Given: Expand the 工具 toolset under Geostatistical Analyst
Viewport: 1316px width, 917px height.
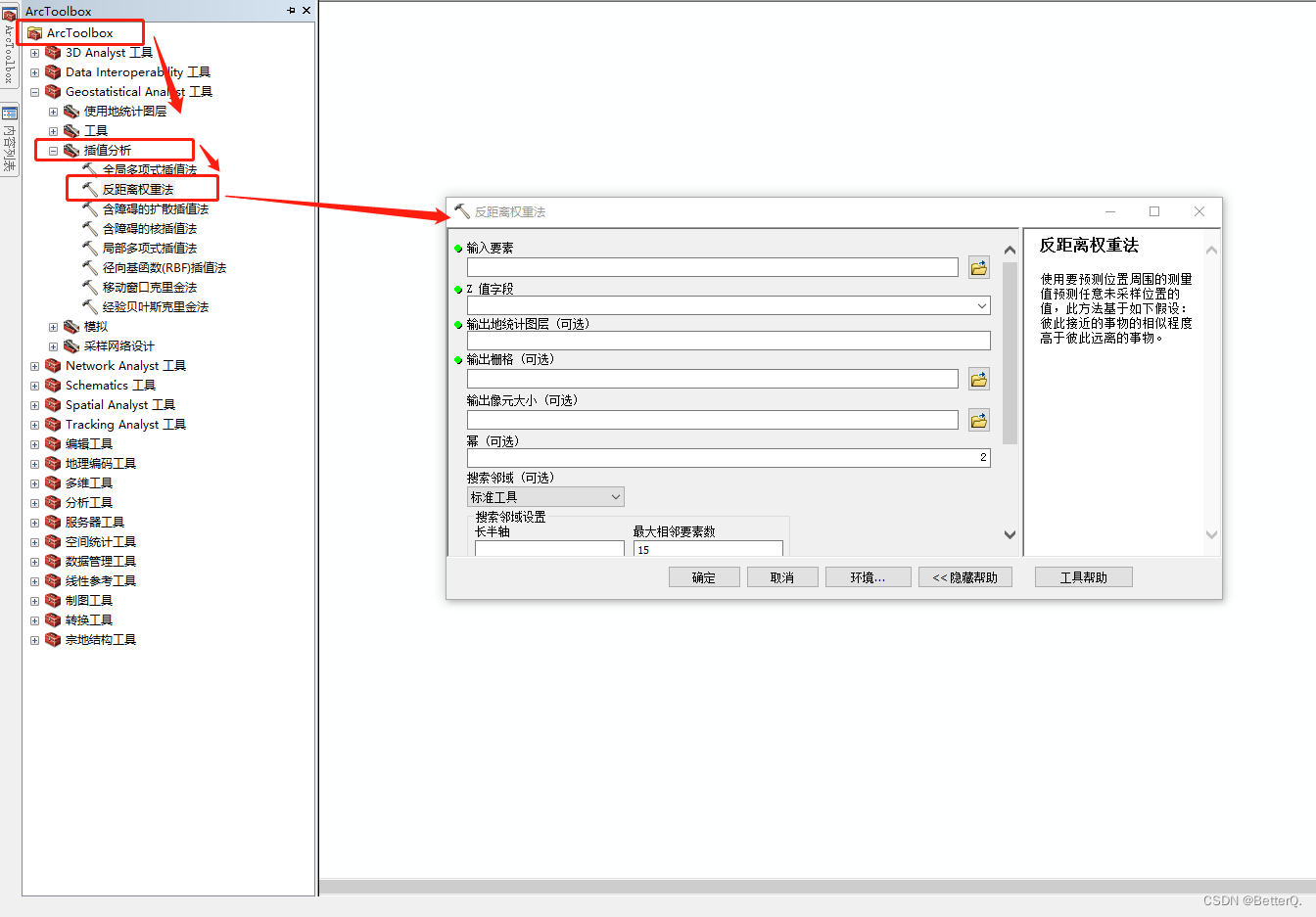Looking at the screenshot, I should [53, 131].
